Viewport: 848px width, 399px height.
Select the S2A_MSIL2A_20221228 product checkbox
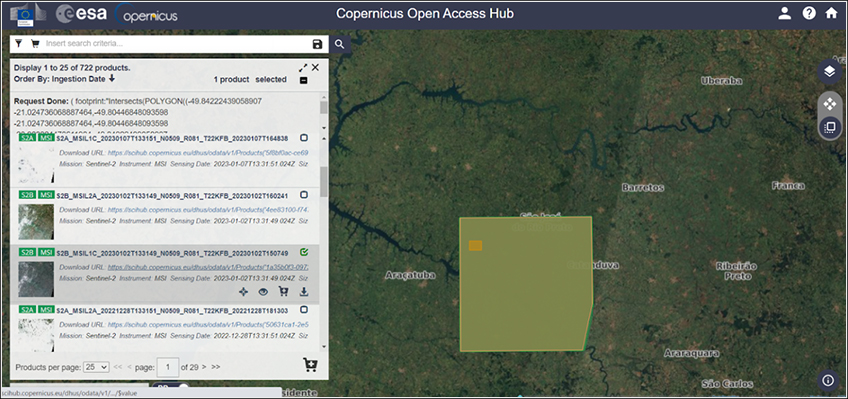(x=304, y=310)
